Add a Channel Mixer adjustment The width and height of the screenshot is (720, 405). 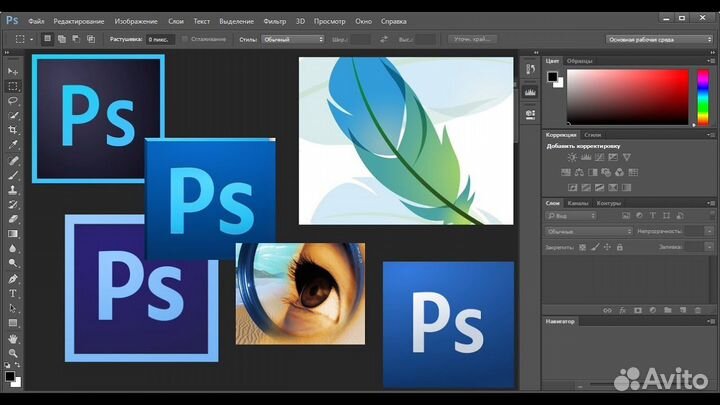619,172
